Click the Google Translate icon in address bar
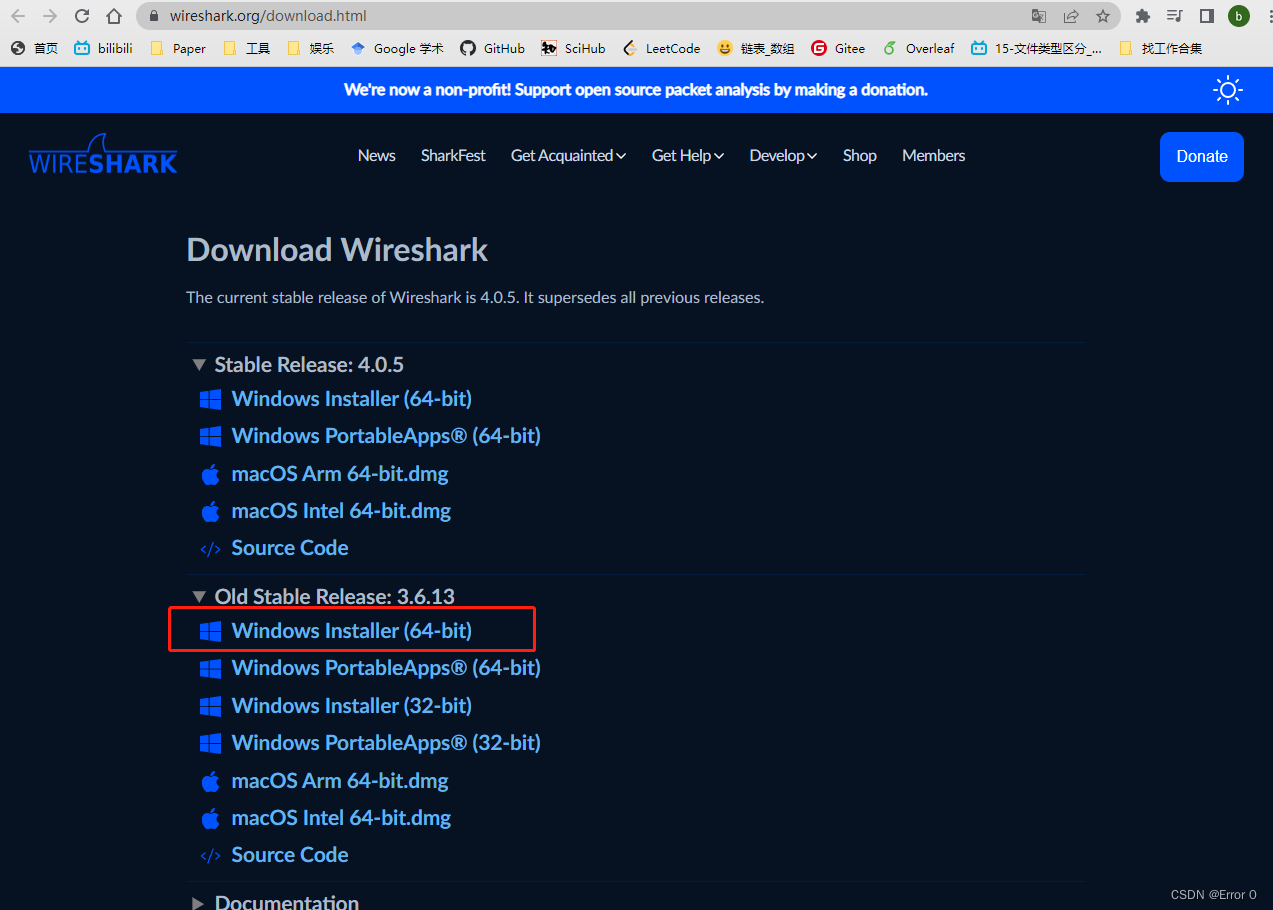This screenshot has height=910, width=1273. click(x=1038, y=16)
